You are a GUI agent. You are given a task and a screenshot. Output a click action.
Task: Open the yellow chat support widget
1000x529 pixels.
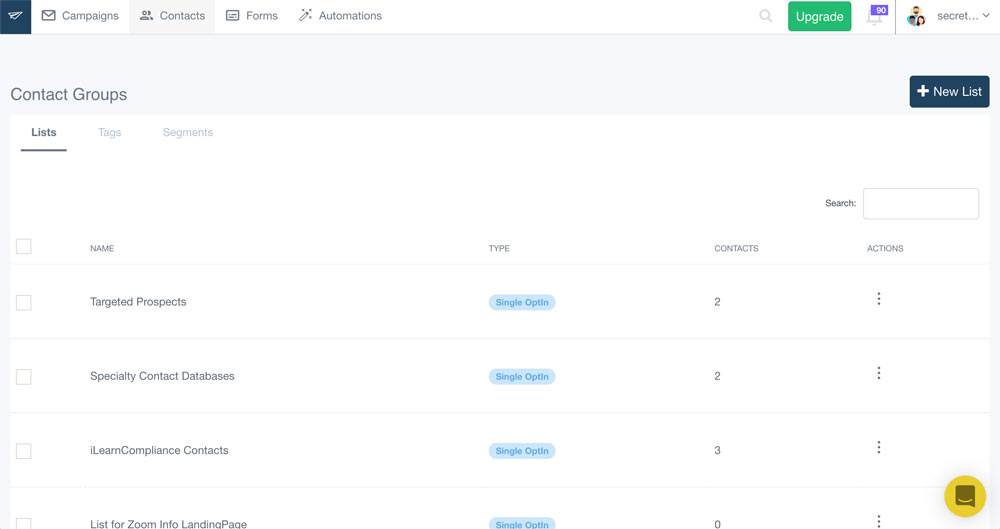(965, 496)
